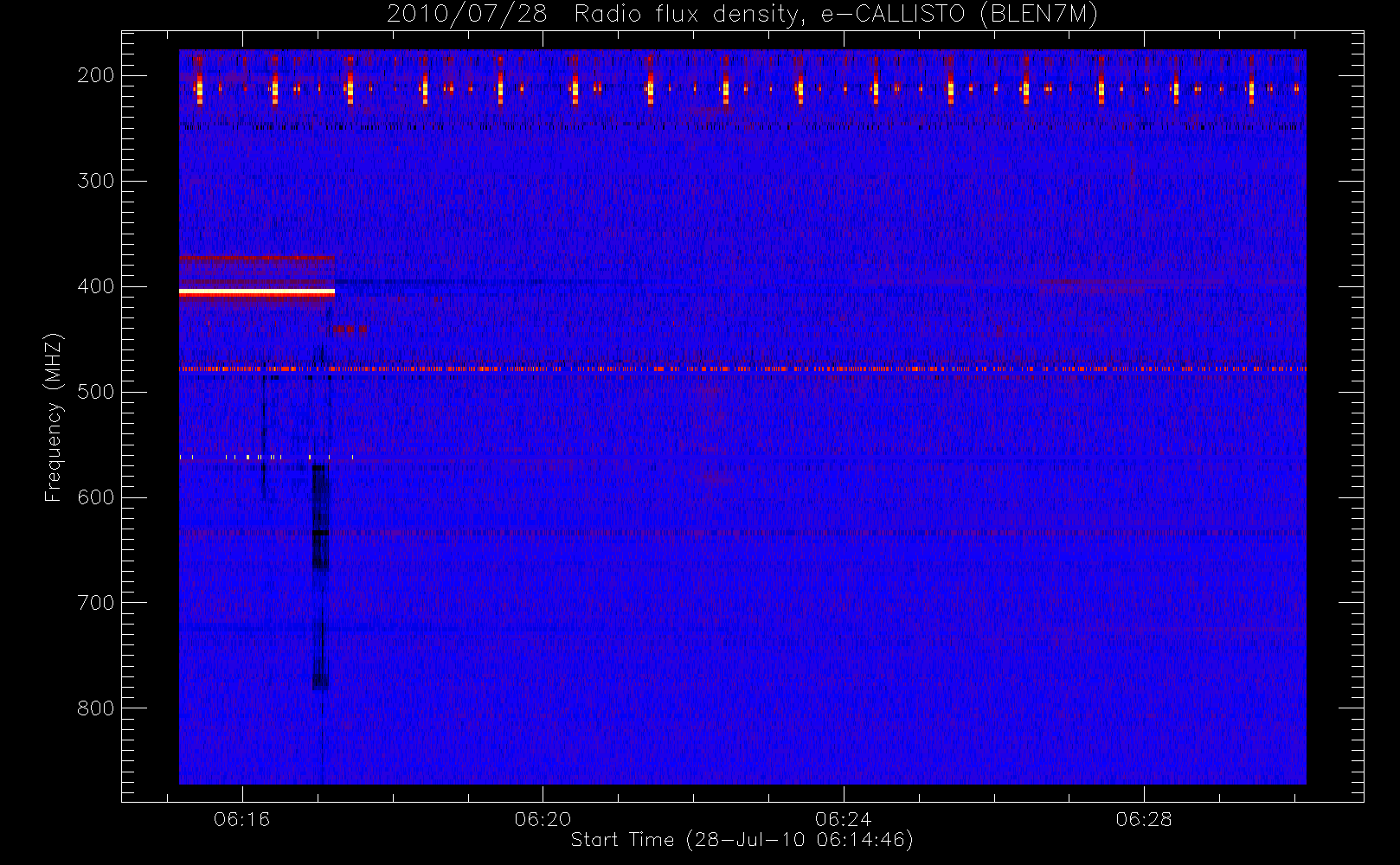Click the 800 frequency tick label
The width and height of the screenshot is (1400, 865).
pos(96,708)
